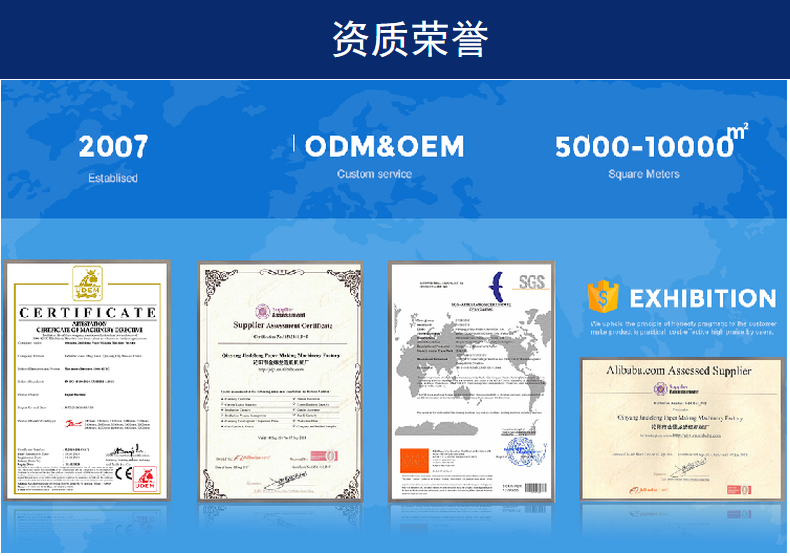Click the EXHIBITION heading text
This screenshot has width=790, height=556.
pyautogui.click(x=702, y=298)
